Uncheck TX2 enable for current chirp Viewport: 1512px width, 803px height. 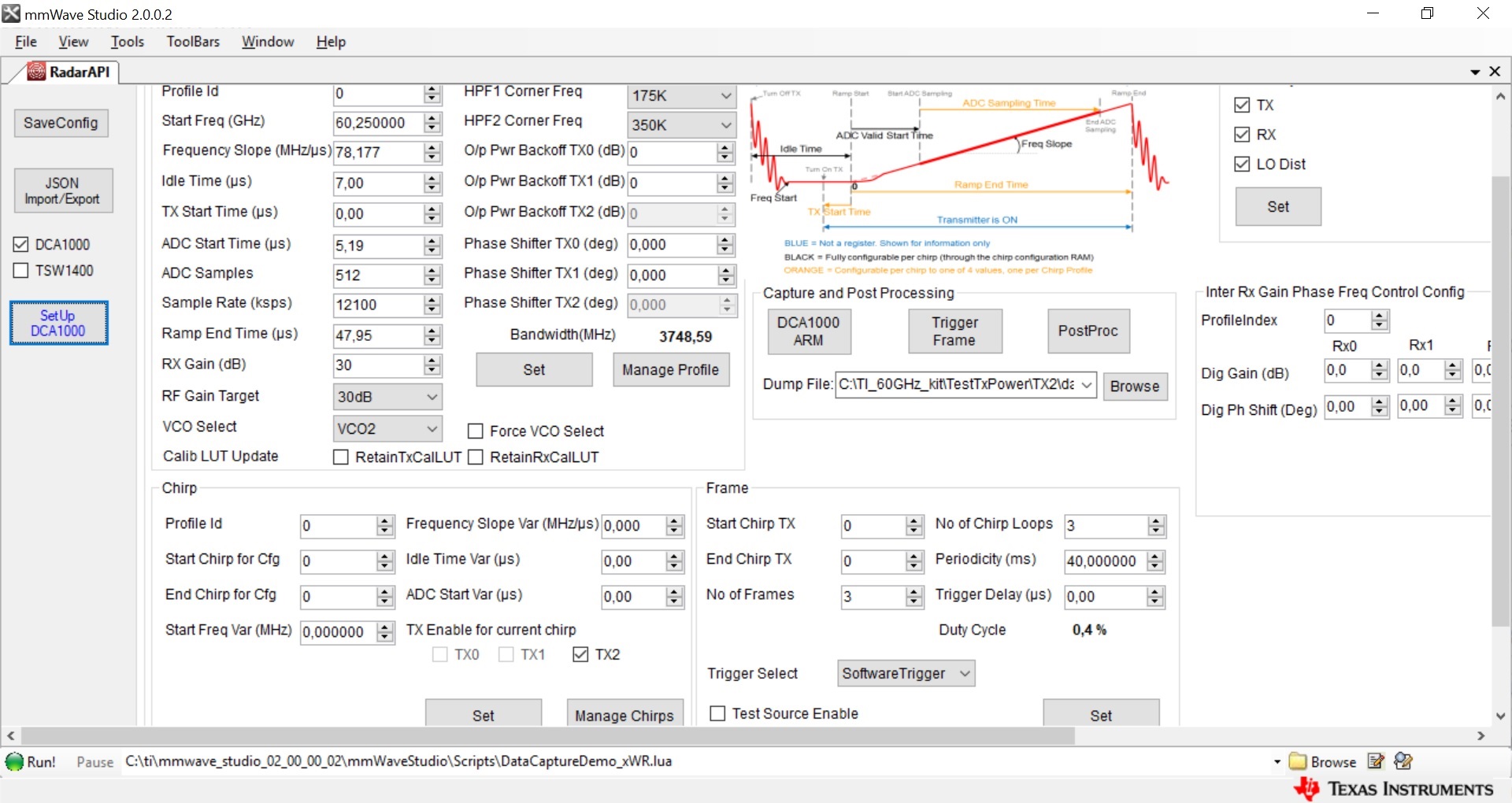pos(580,655)
